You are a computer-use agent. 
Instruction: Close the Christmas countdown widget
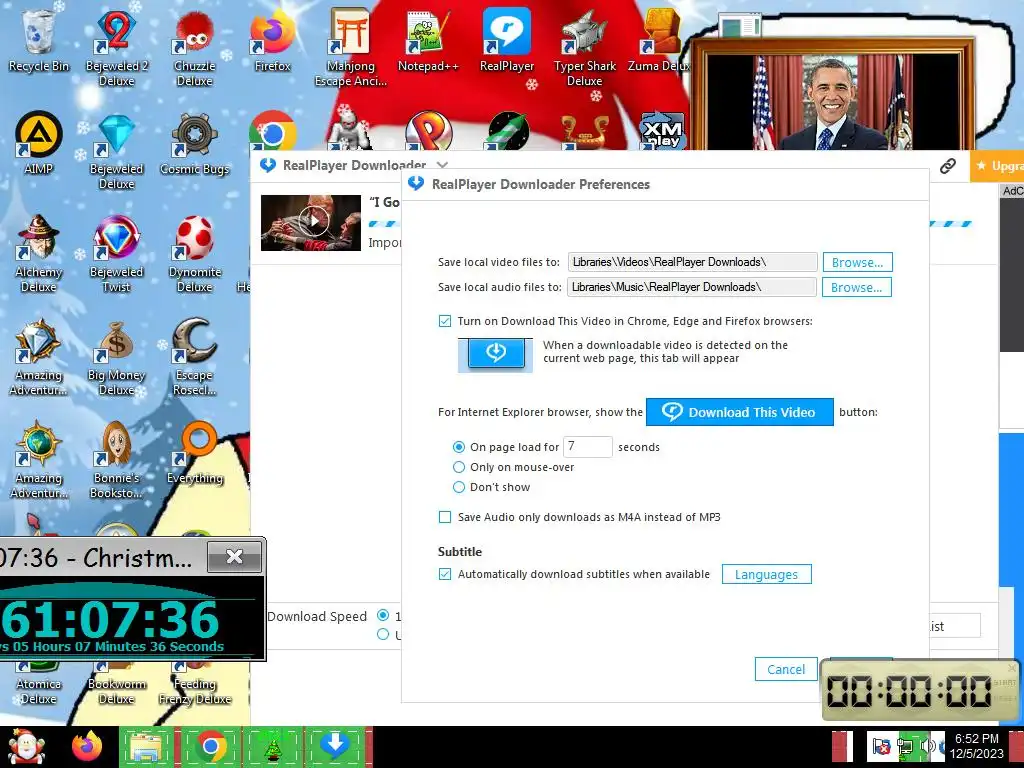[x=234, y=557]
